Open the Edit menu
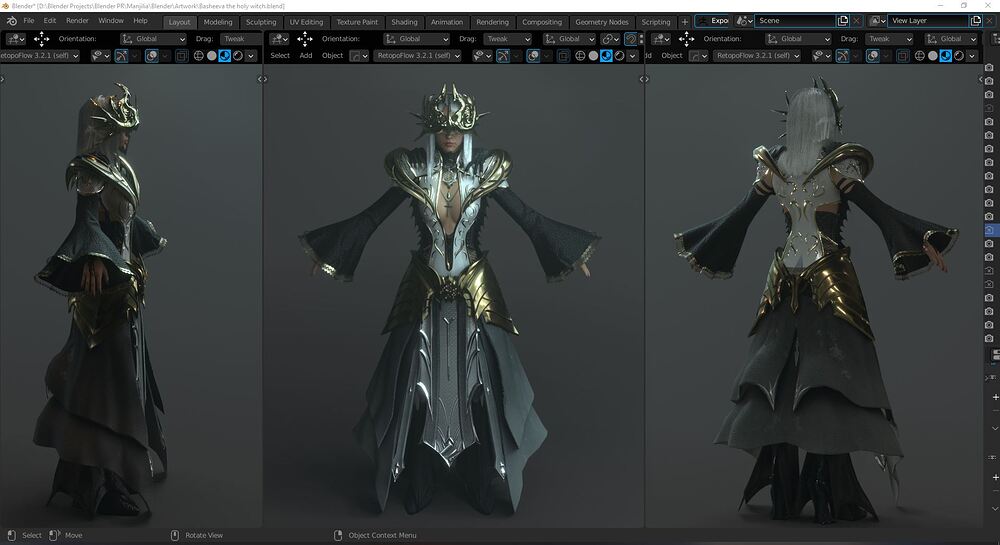Screen dimensions: 1000x545 pyautogui.click(x=50, y=20)
